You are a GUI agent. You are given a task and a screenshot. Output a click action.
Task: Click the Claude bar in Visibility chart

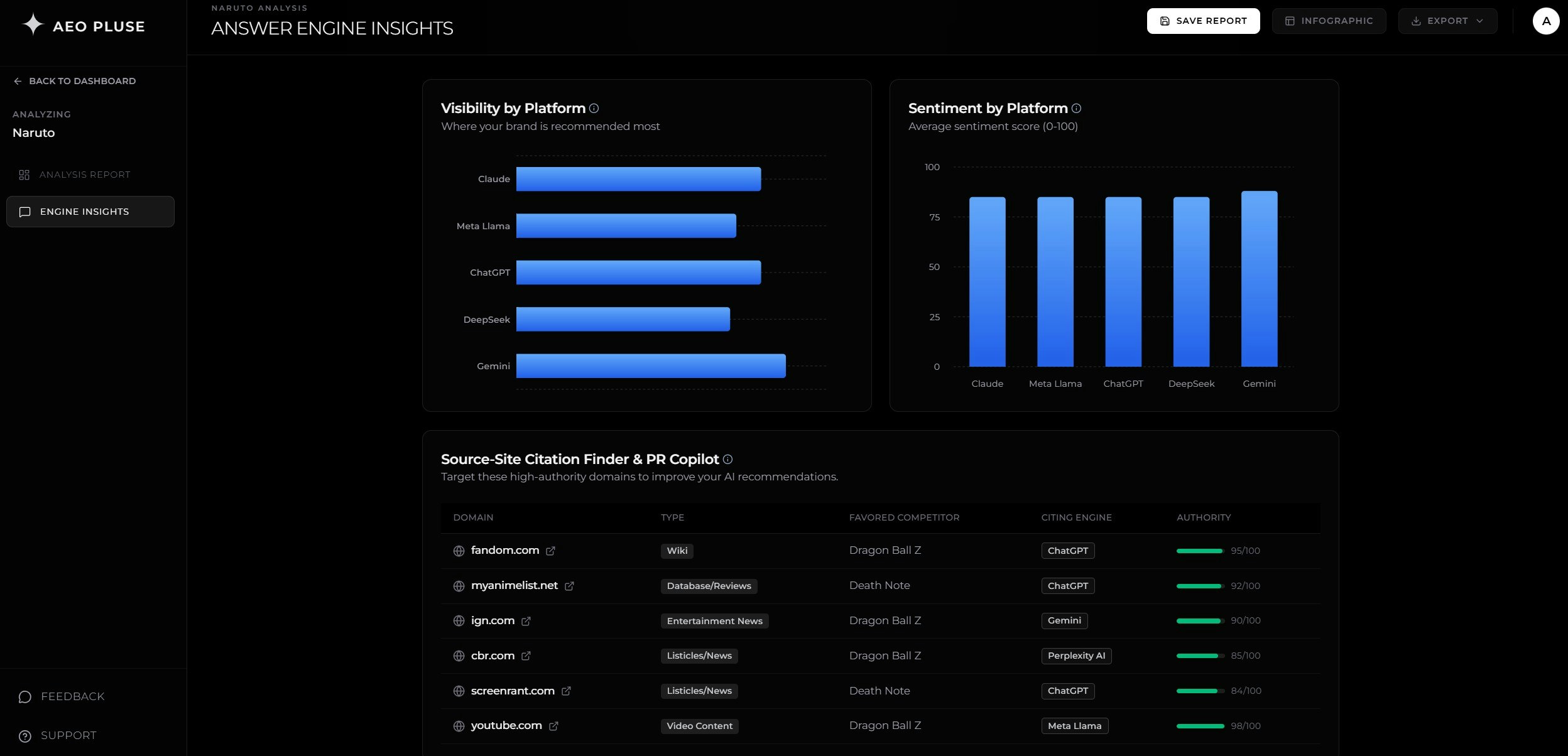[x=638, y=179]
